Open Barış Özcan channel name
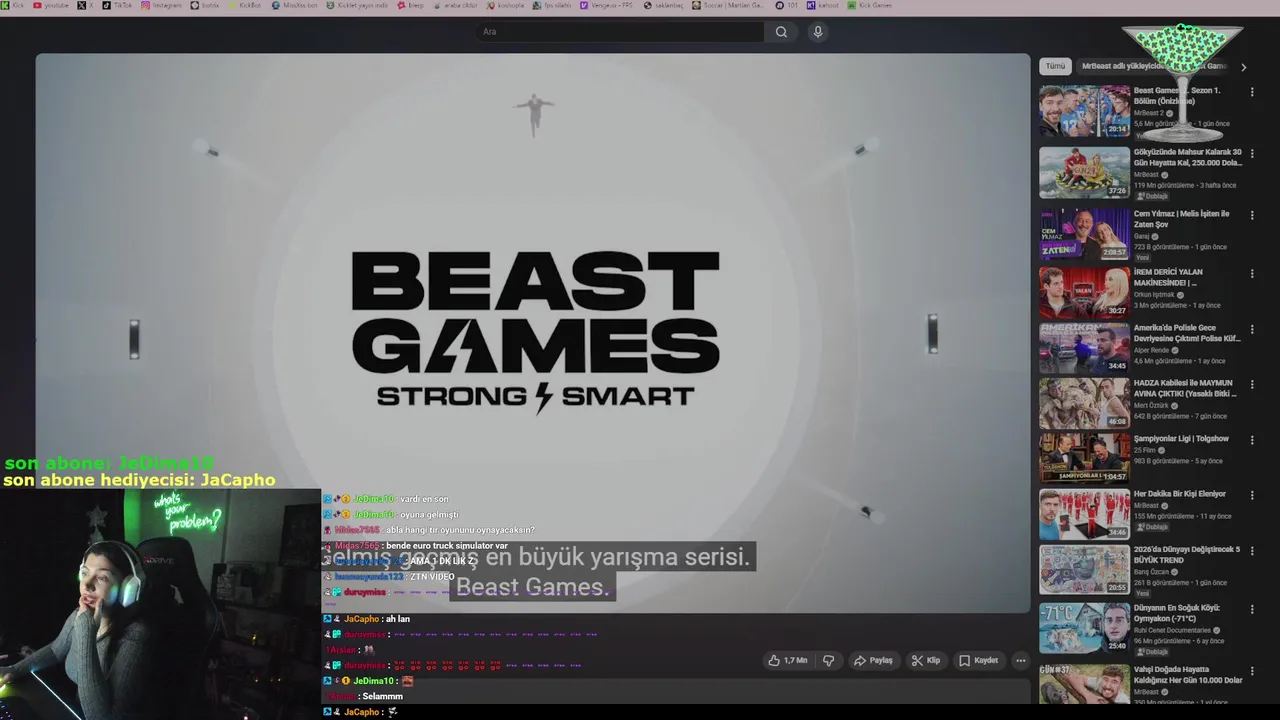Image resolution: width=1280 pixels, height=720 pixels. tap(1153, 572)
